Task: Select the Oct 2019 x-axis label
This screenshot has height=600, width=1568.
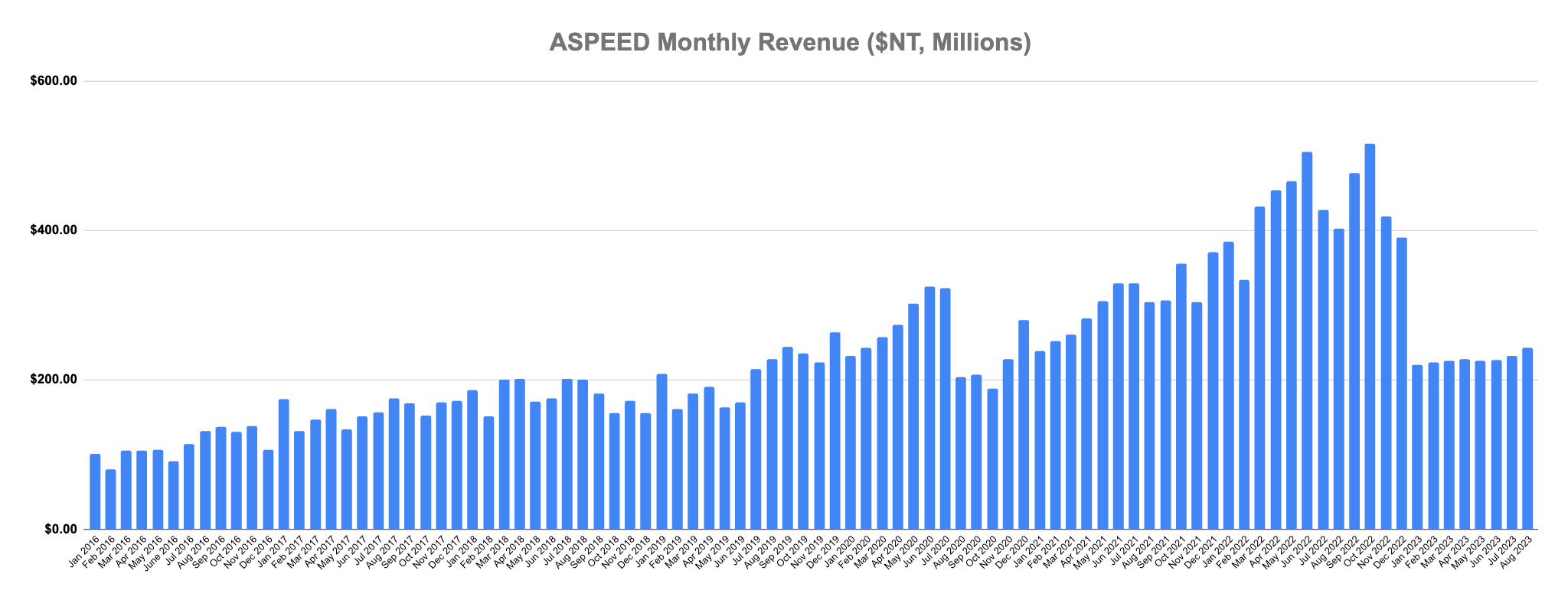Action: 792,551
